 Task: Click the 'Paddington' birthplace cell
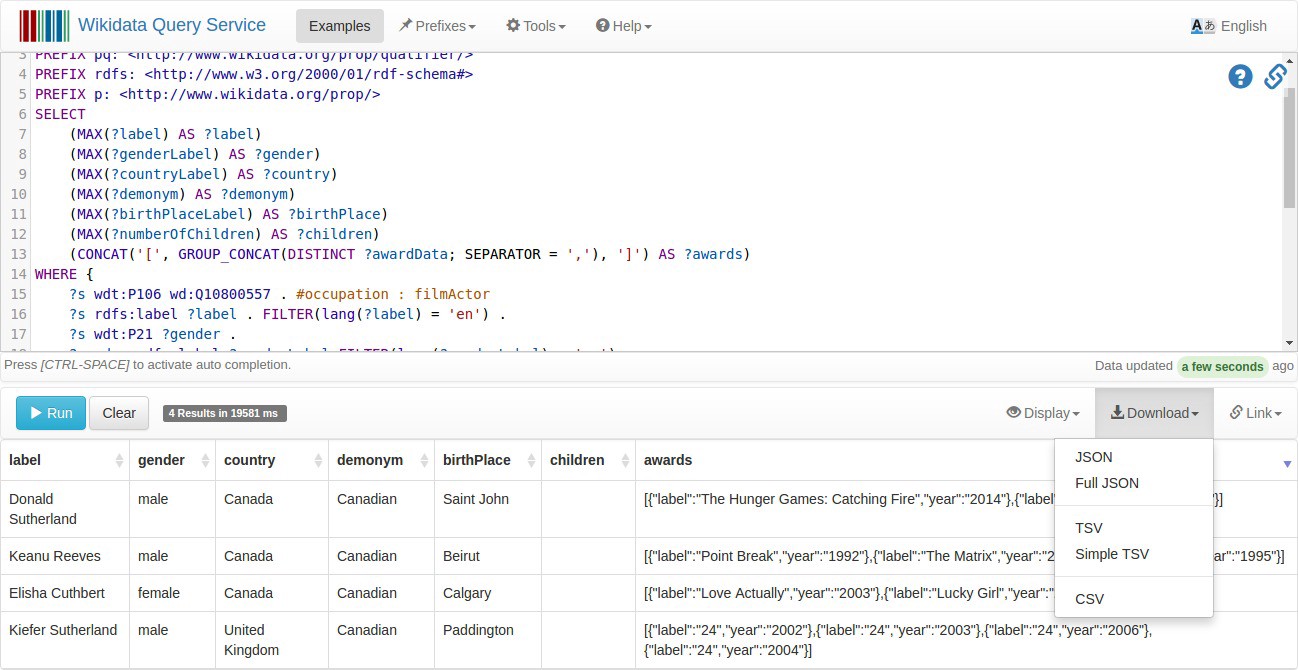[488, 640]
